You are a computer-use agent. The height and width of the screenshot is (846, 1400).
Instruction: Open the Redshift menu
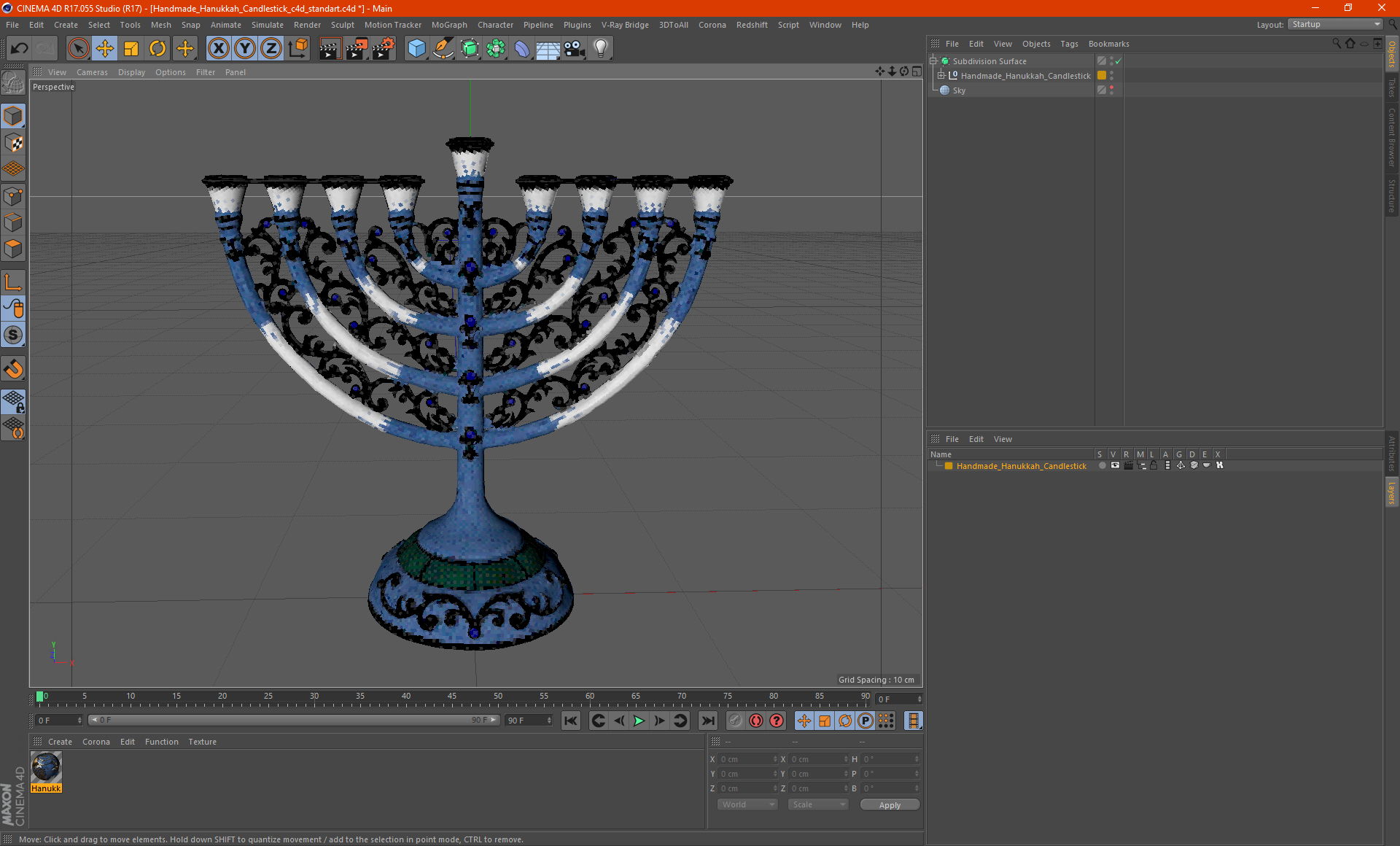click(752, 25)
